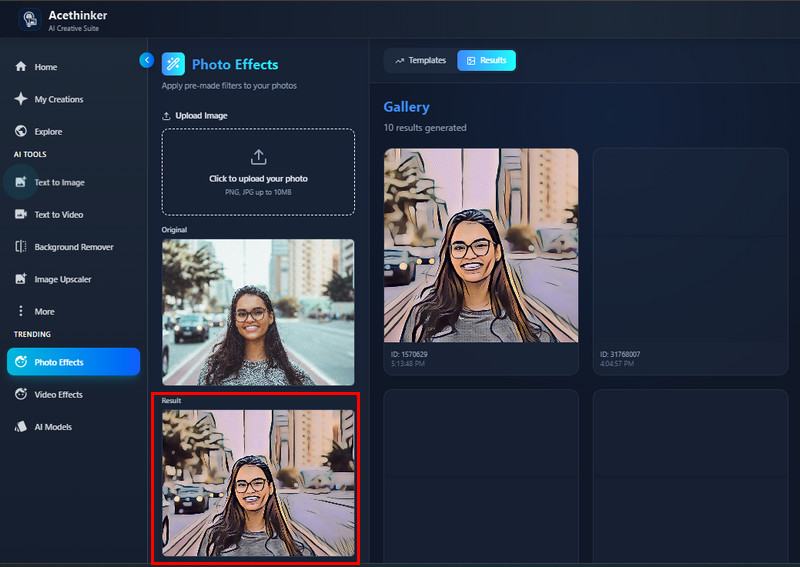
Task: Switch to the Results tab
Action: pyautogui.click(x=486, y=61)
